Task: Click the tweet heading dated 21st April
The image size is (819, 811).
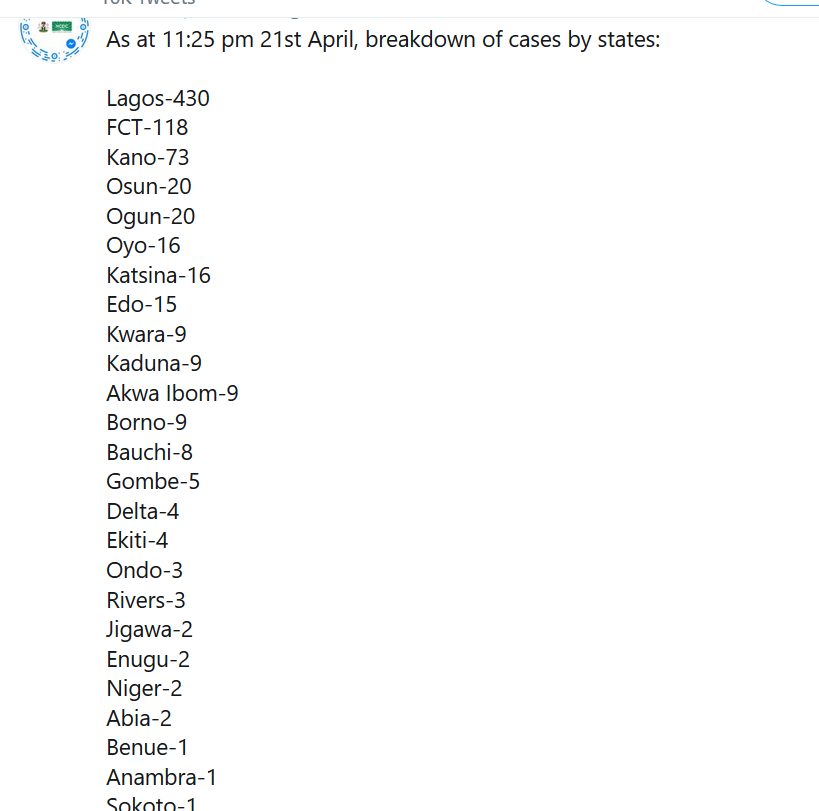Action: click(383, 40)
